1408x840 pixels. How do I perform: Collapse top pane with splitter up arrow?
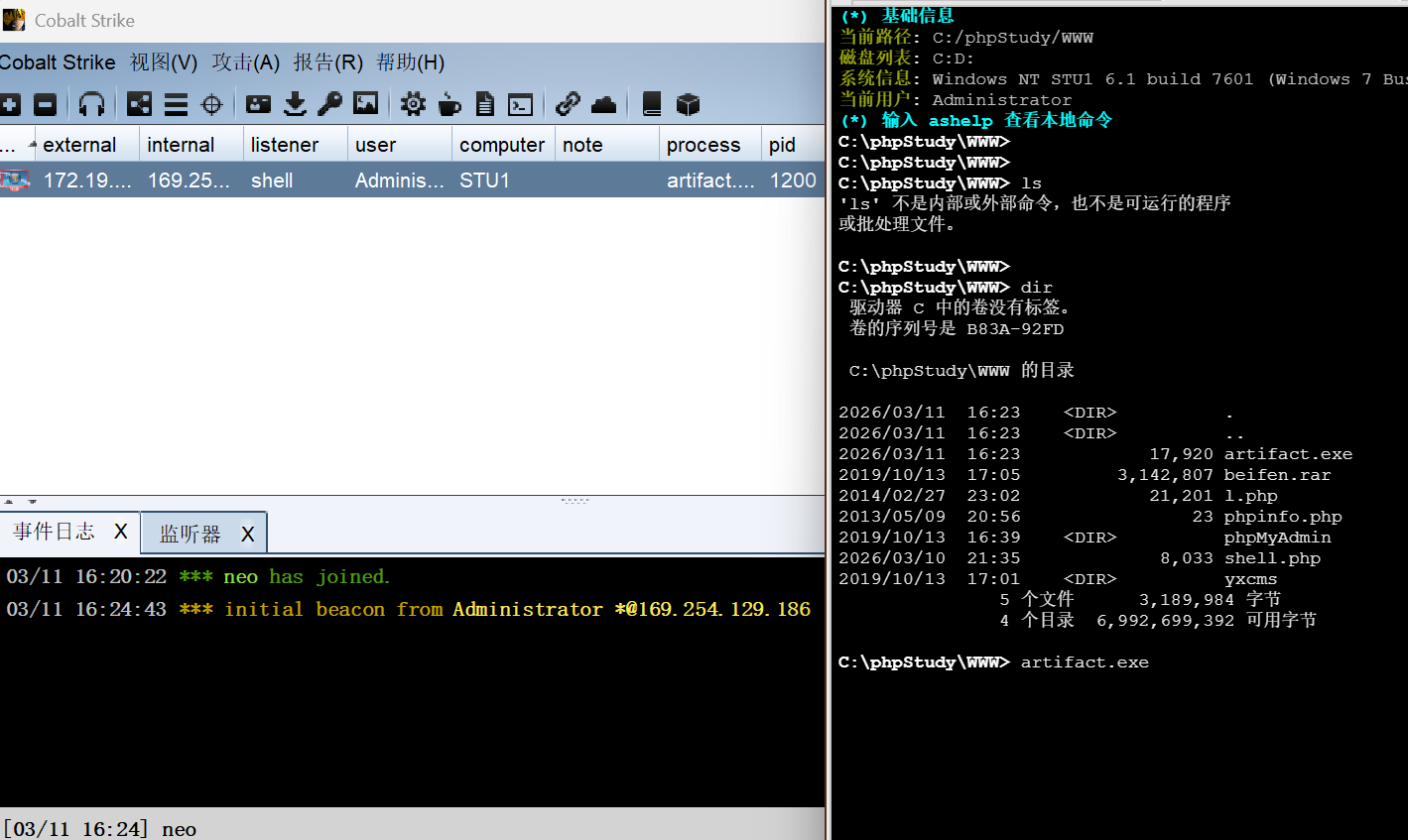[x=9, y=502]
